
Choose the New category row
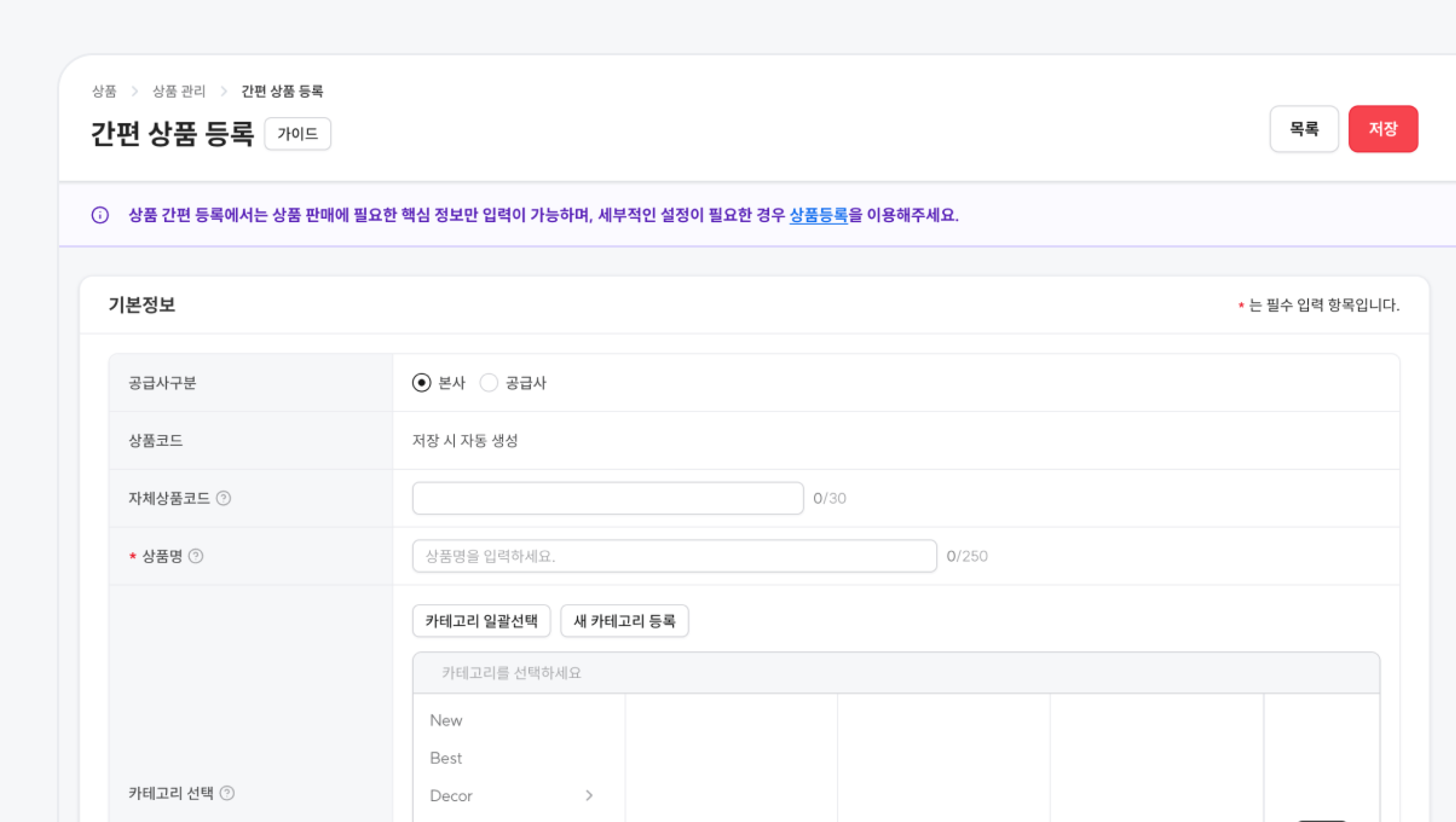[519, 720]
